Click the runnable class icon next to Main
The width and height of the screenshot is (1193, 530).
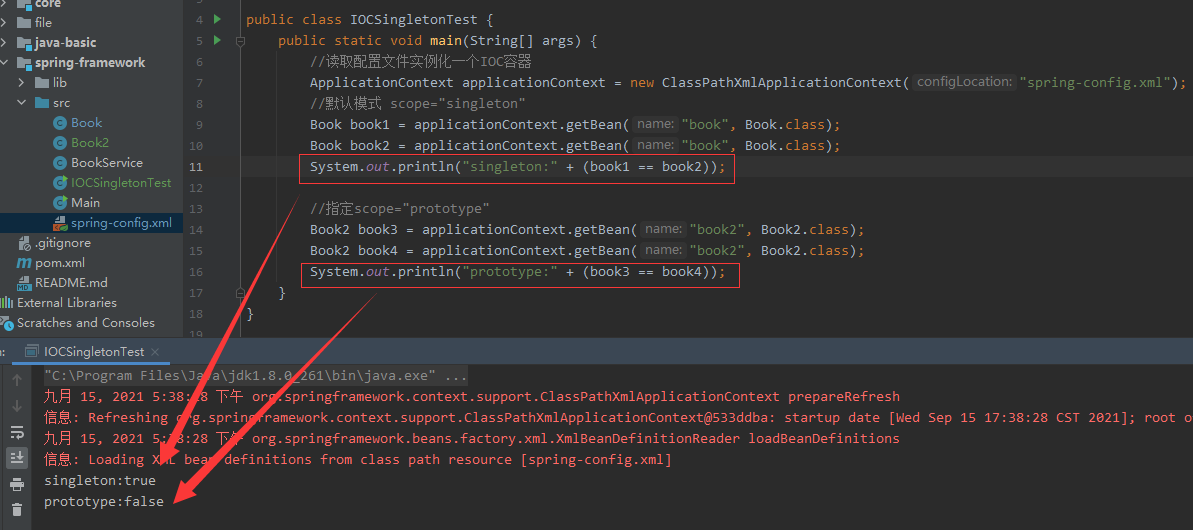60,202
